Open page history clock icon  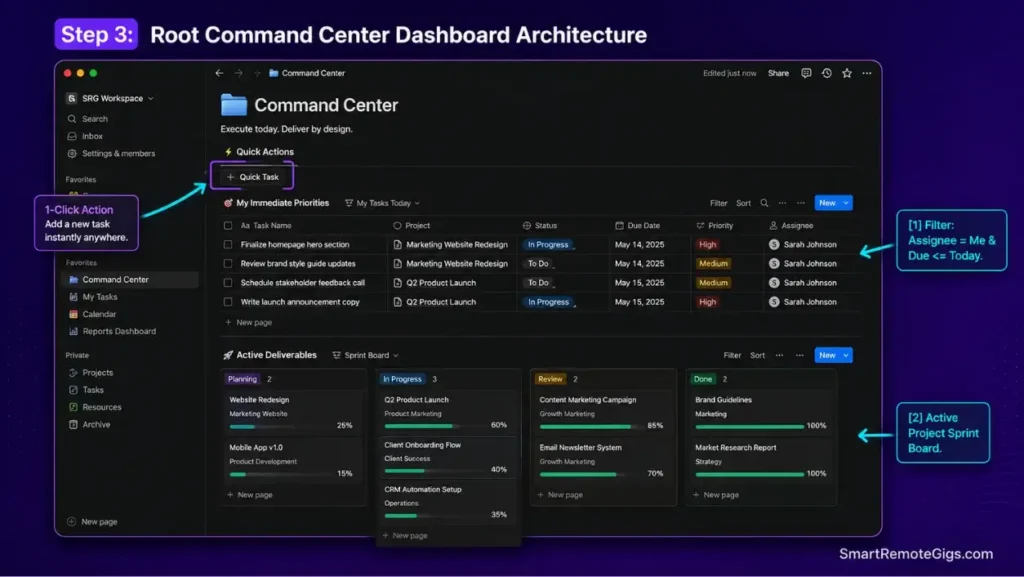[827, 73]
